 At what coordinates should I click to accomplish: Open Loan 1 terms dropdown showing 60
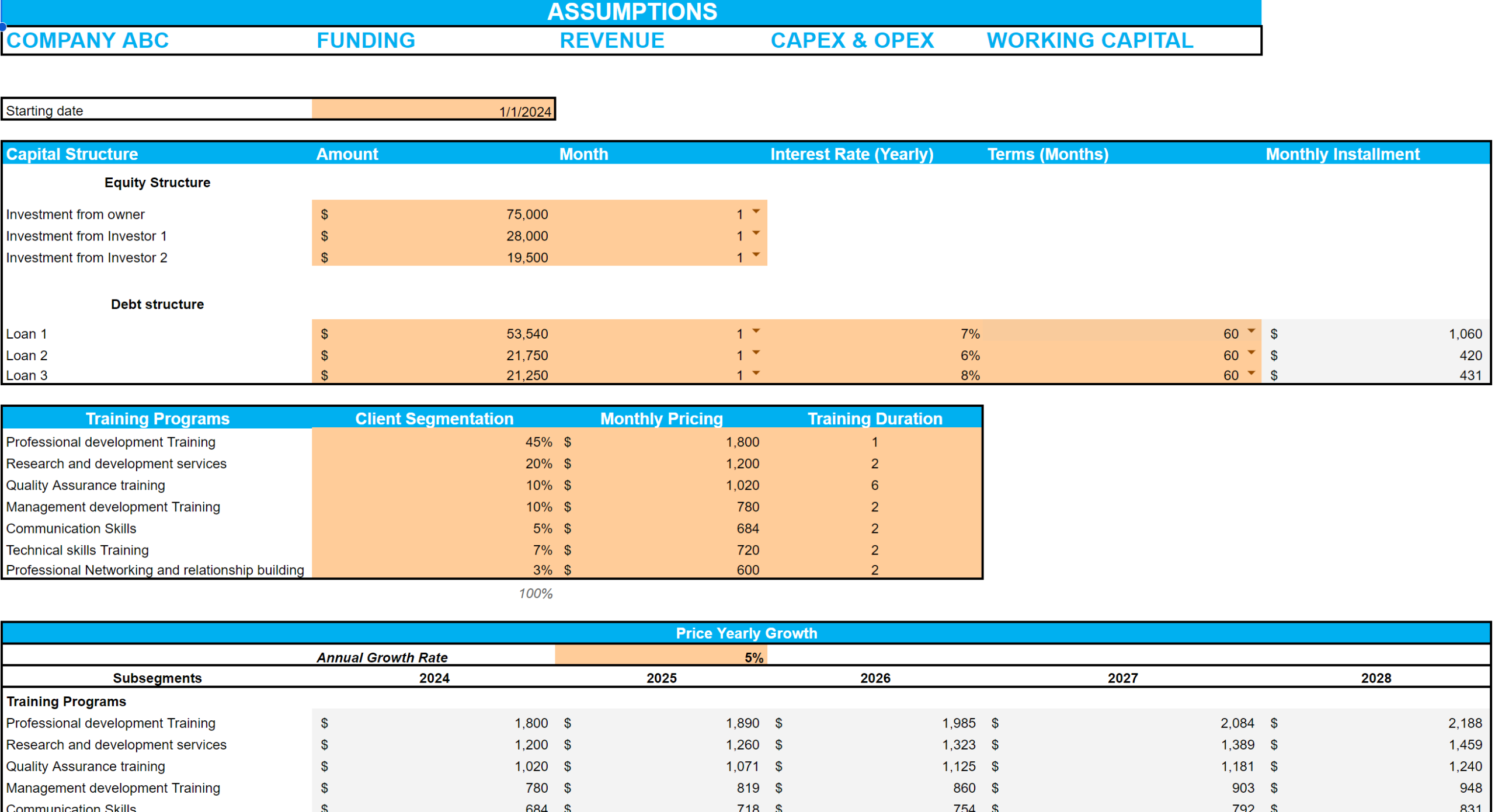[x=1251, y=332]
